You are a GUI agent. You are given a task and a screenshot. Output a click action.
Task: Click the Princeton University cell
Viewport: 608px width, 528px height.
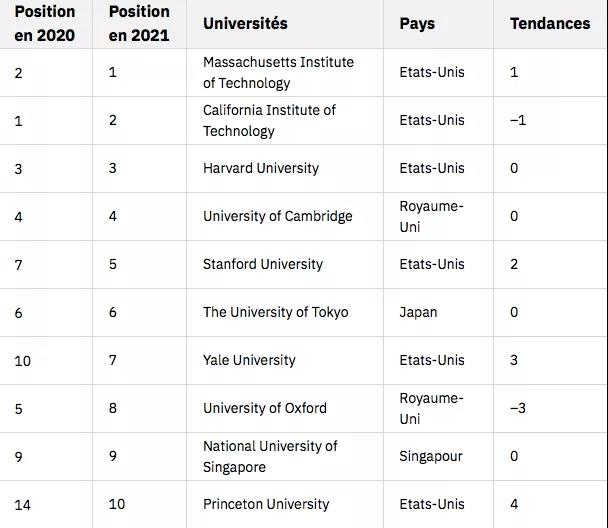click(266, 504)
